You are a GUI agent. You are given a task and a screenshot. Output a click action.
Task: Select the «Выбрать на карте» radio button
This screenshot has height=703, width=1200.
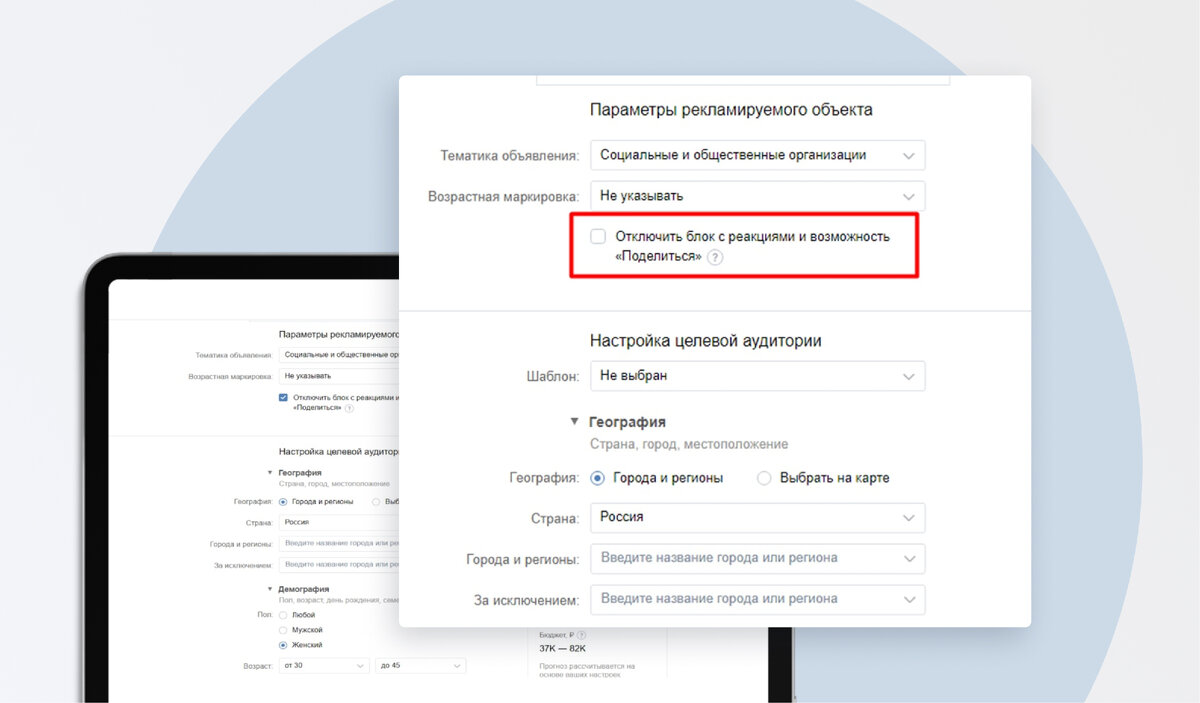[764, 478]
